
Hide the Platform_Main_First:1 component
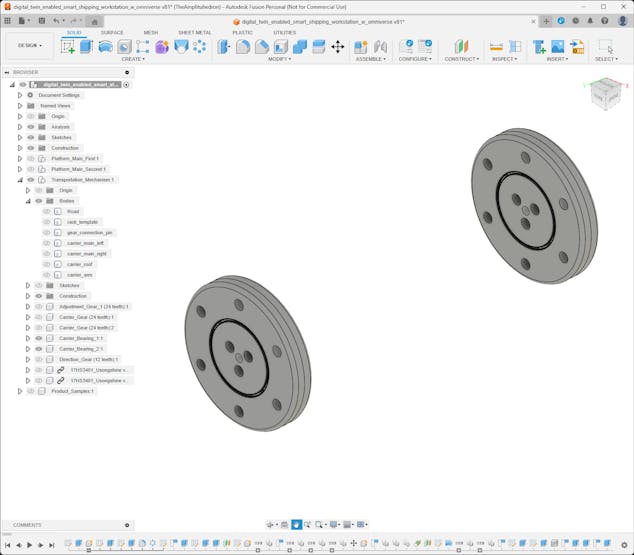pyautogui.click(x=31, y=159)
